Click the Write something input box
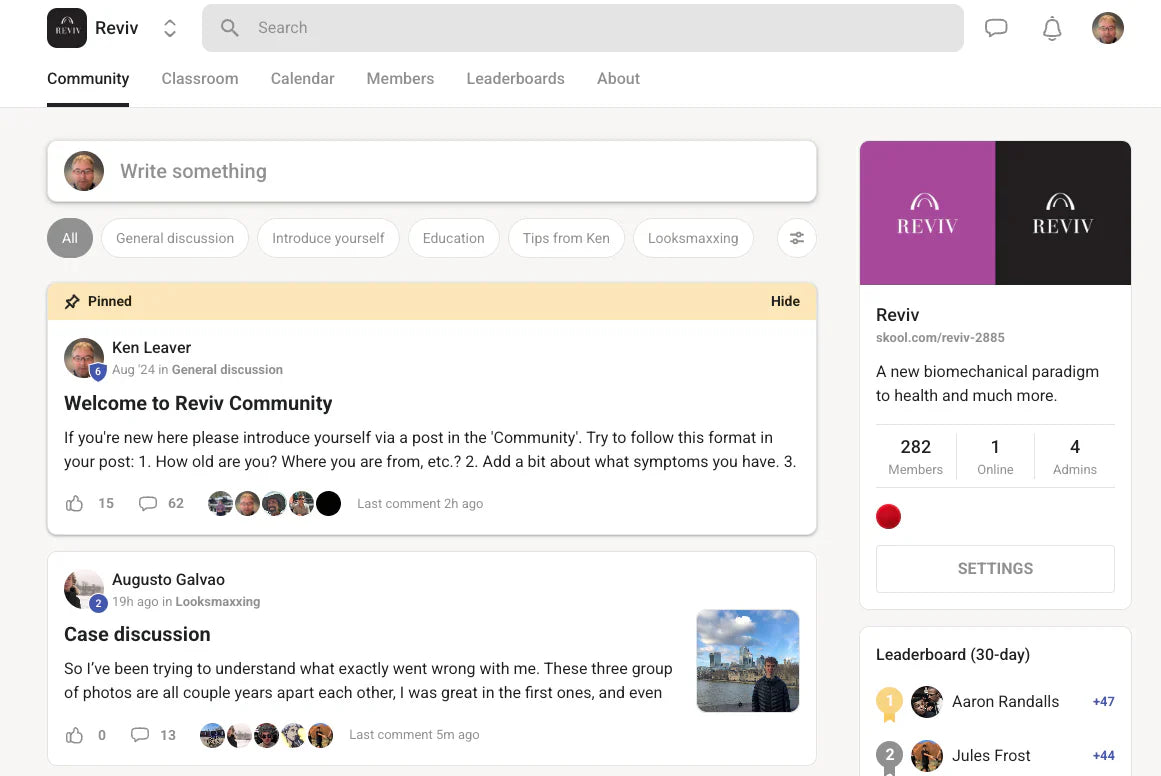 pyautogui.click(x=460, y=171)
